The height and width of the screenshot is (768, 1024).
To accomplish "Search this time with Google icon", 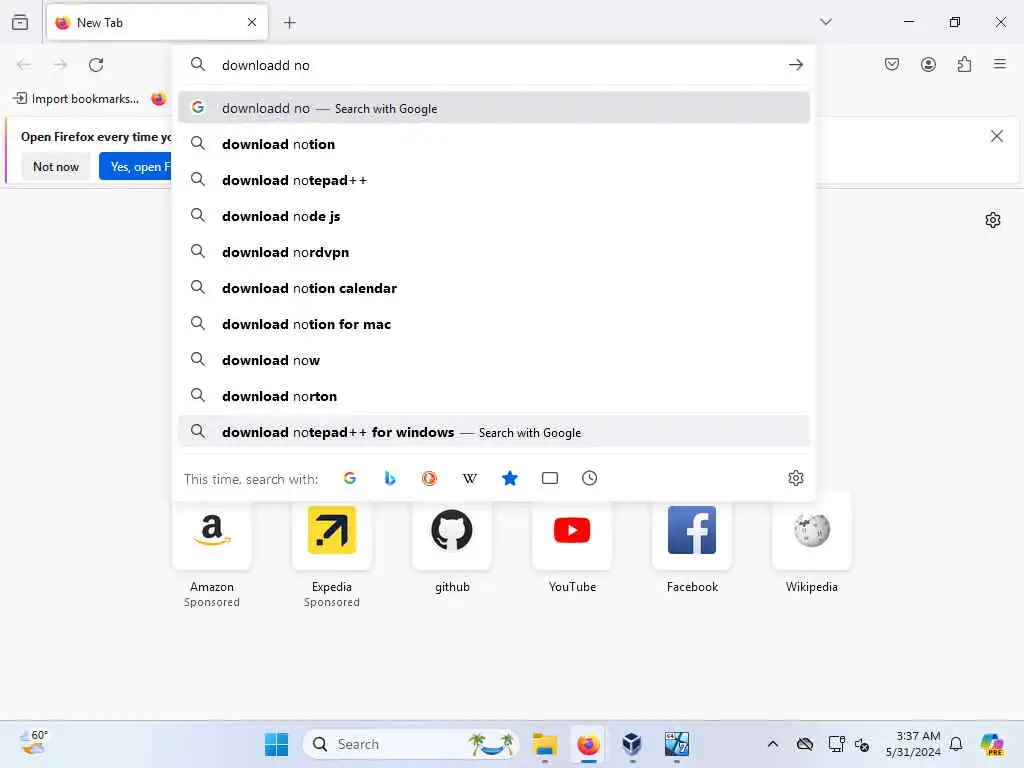I will click(x=350, y=478).
